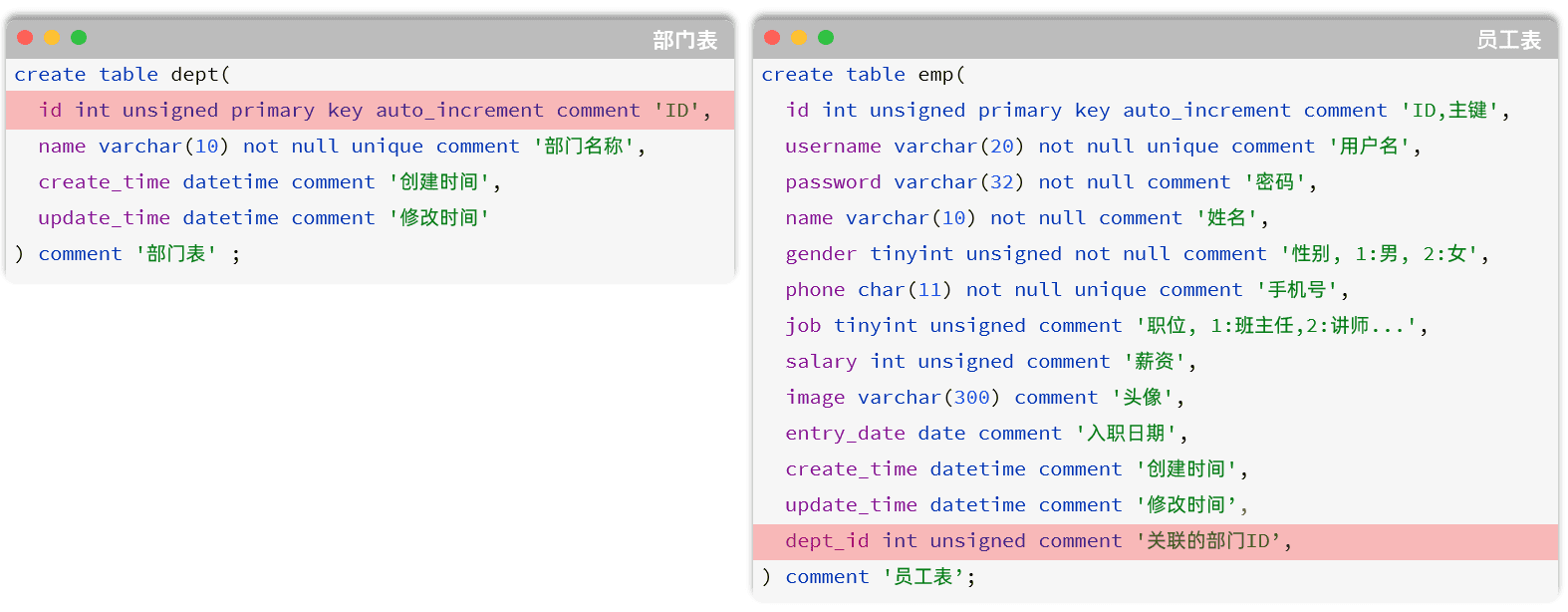
Task: Click the red close dot on 部门表 window
Action: click(25, 38)
